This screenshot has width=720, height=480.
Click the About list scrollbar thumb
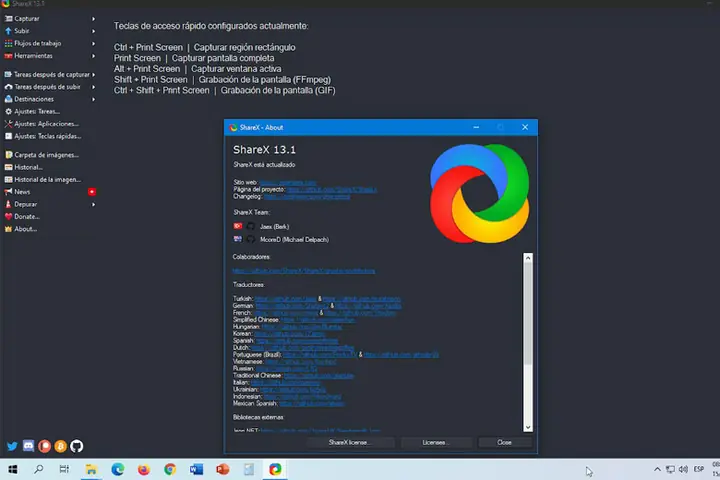[528, 314]
